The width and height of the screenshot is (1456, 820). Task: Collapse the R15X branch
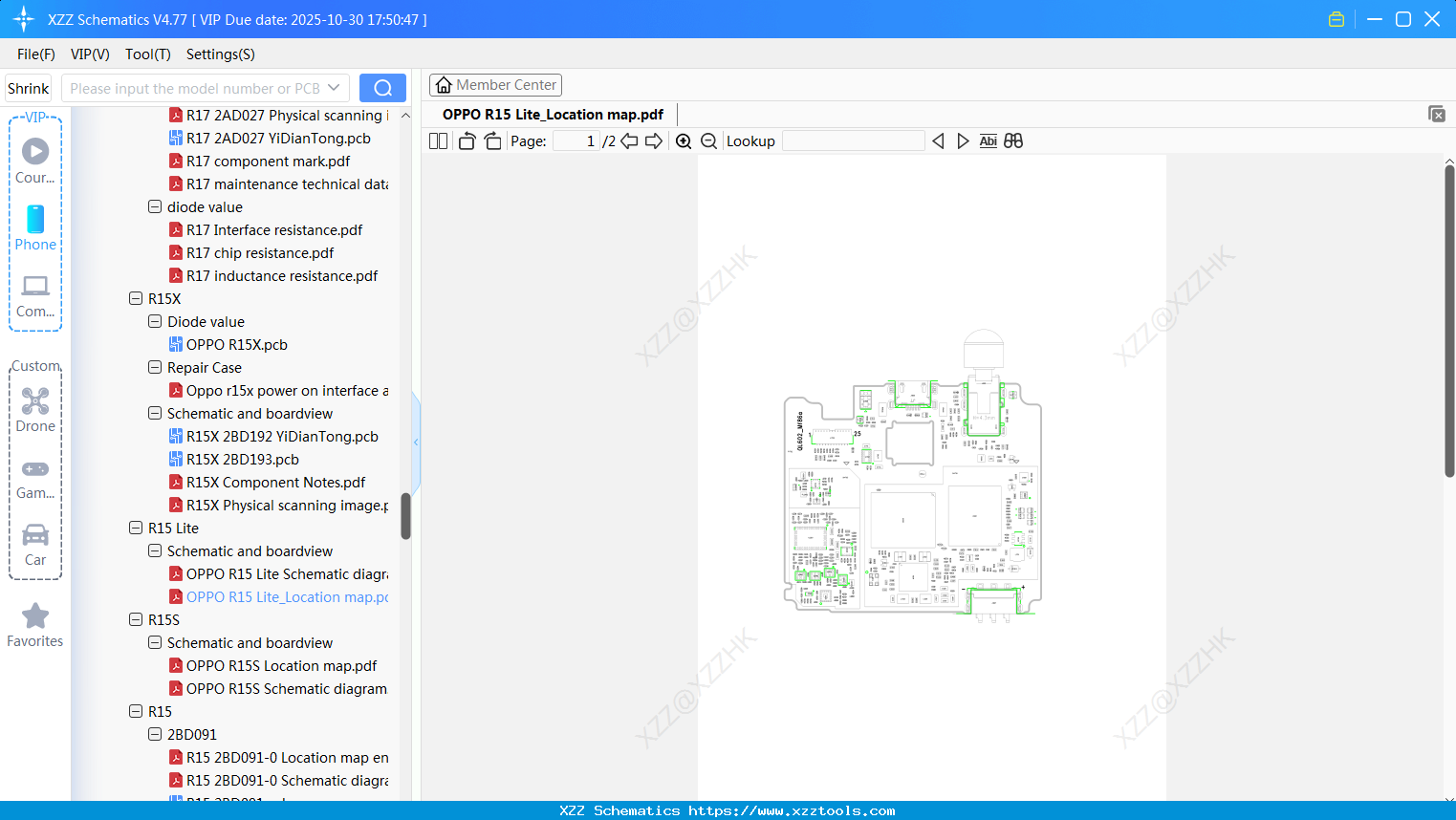tap(136, 298)
